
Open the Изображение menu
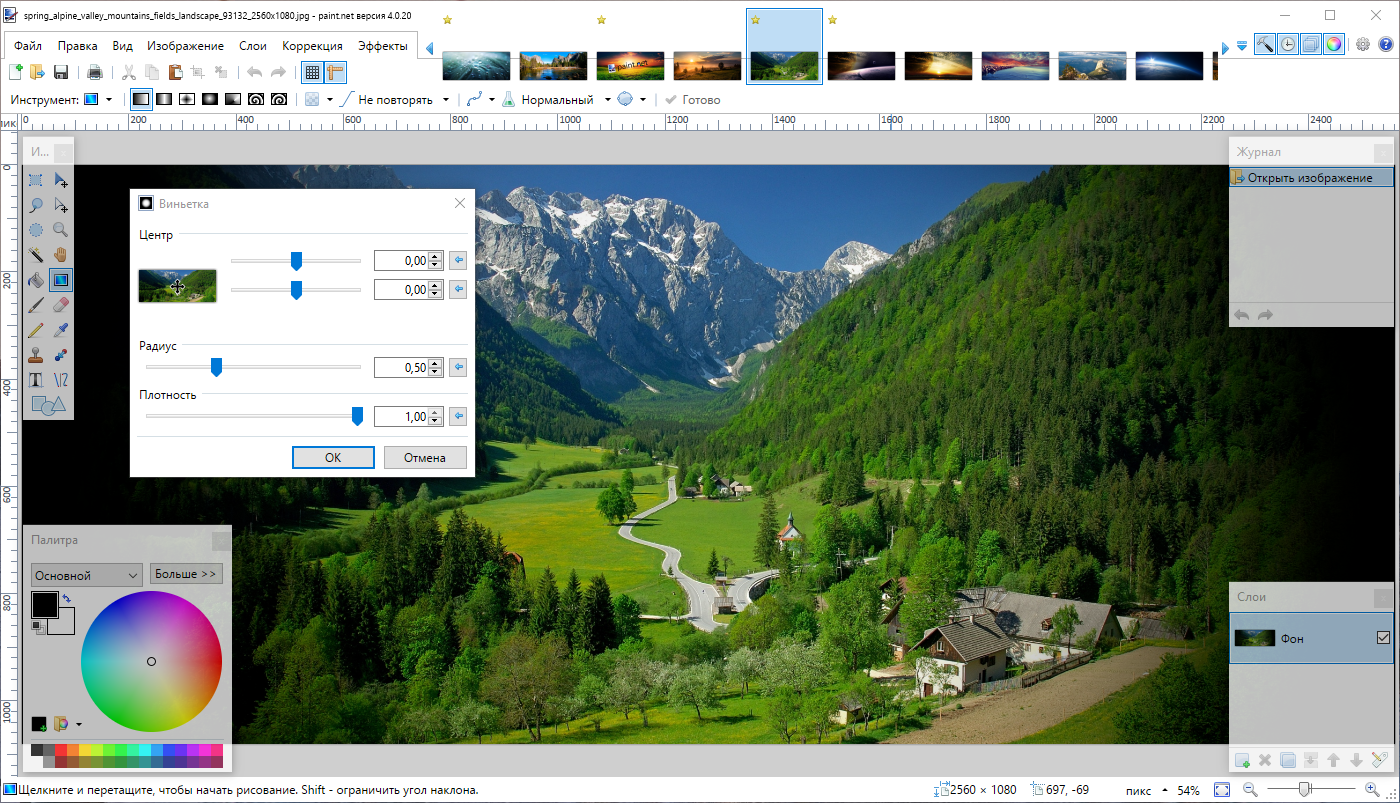click(x=186, y=46)
